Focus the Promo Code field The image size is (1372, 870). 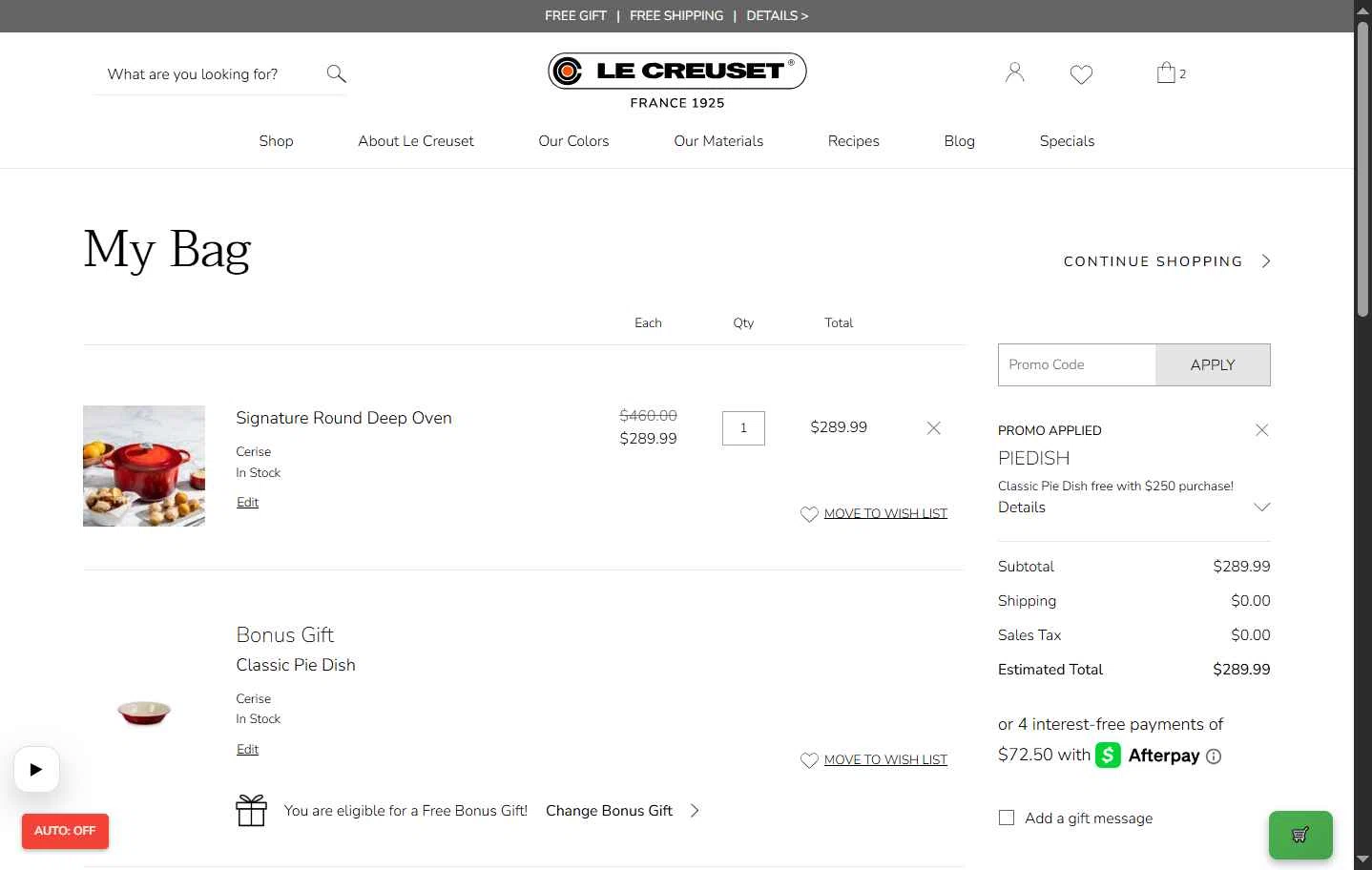(x=1077, y=364)
